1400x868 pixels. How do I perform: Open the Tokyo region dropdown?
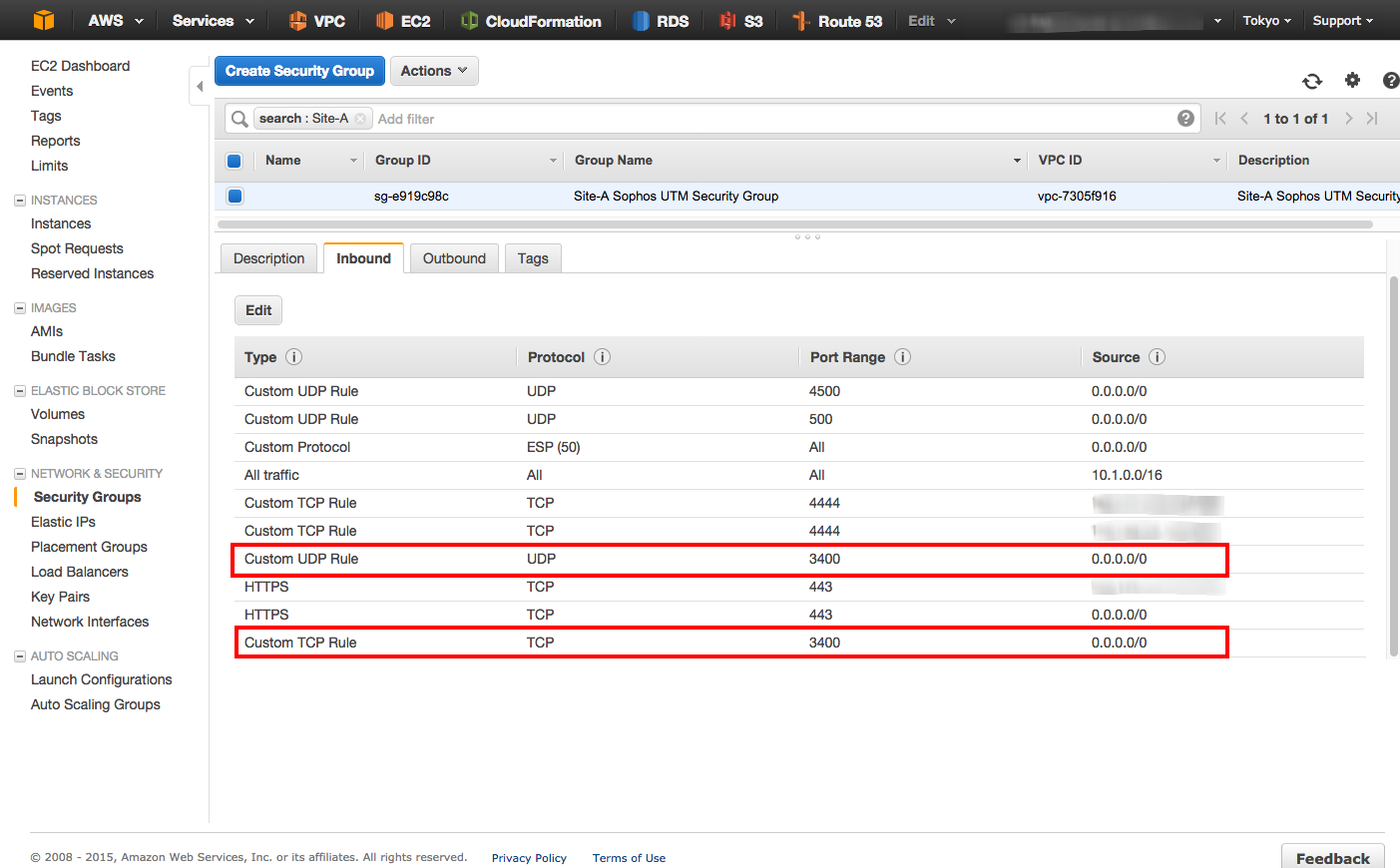1266,20
